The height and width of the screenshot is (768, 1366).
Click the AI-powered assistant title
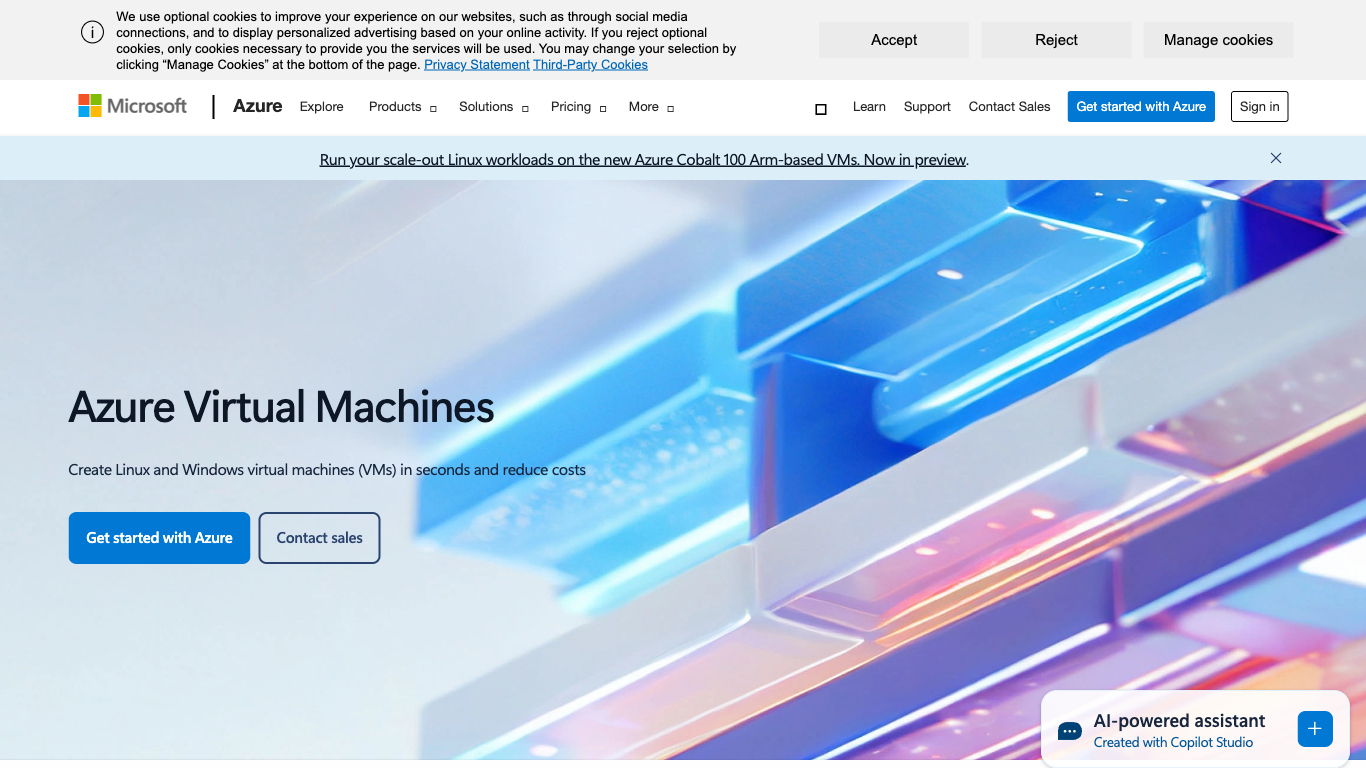tap(1179, 721)
